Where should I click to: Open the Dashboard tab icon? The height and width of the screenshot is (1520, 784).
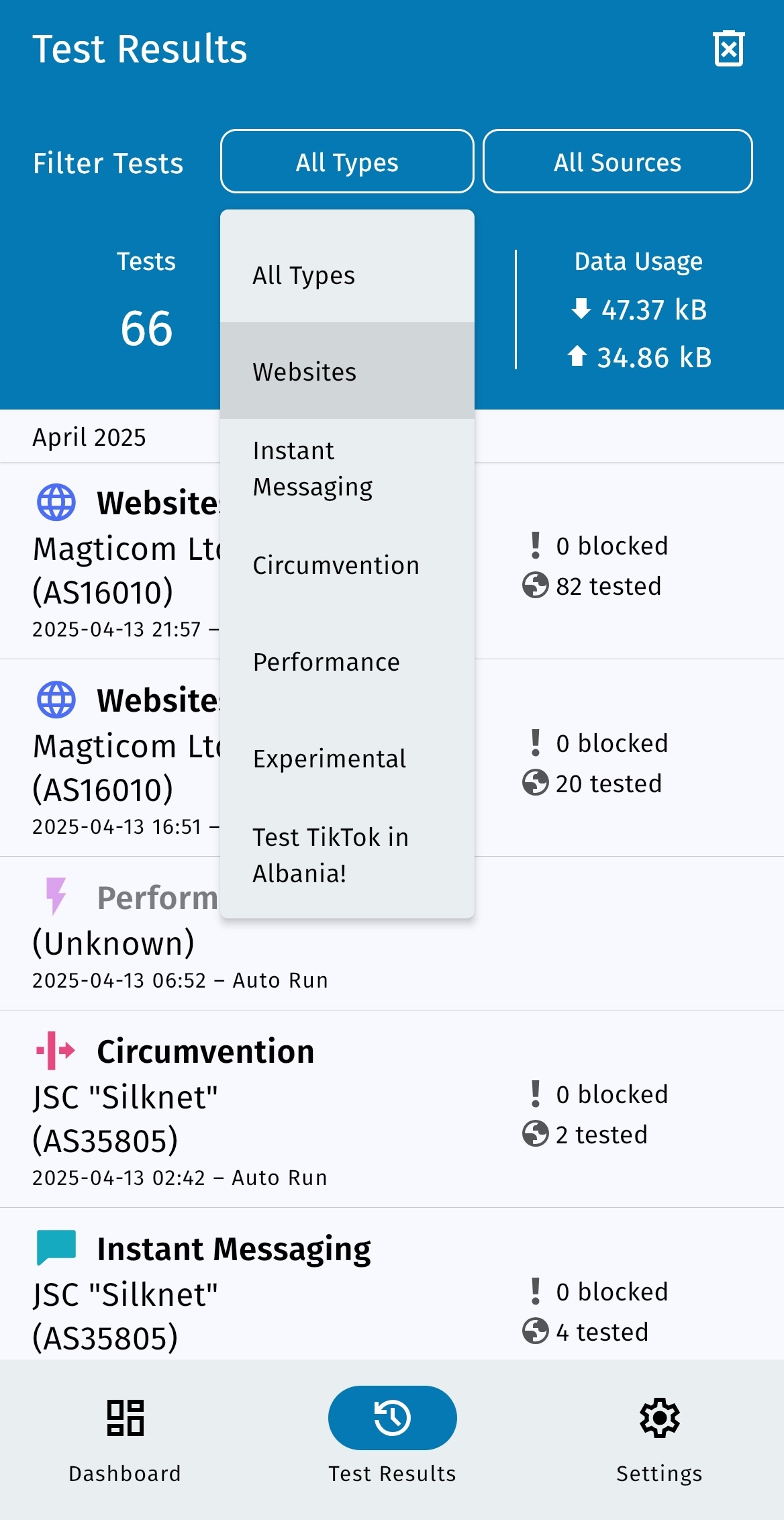125,1417
